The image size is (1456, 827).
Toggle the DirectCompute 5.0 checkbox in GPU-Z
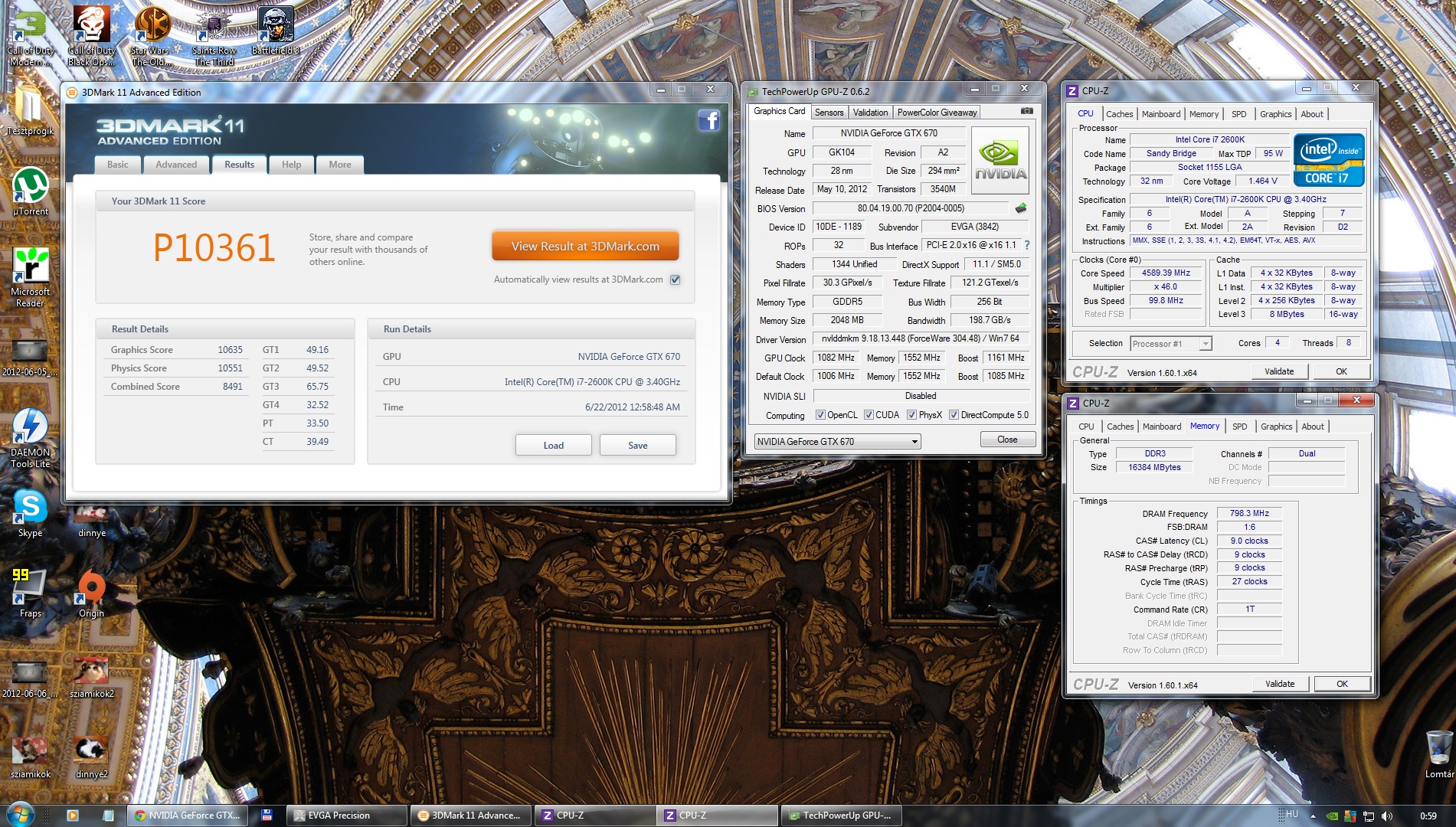954,415
